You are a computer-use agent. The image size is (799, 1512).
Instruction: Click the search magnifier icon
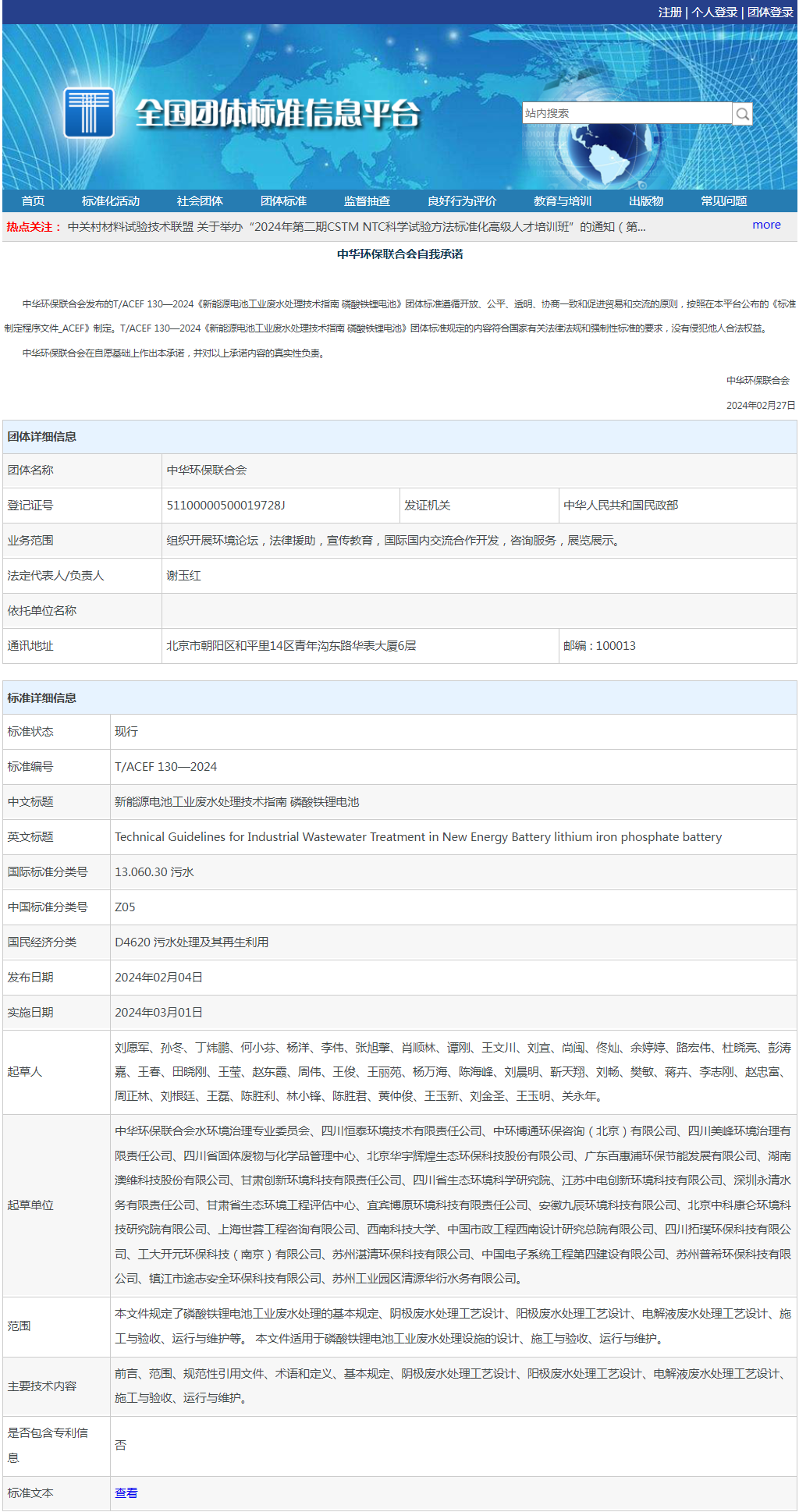(742, 114)
